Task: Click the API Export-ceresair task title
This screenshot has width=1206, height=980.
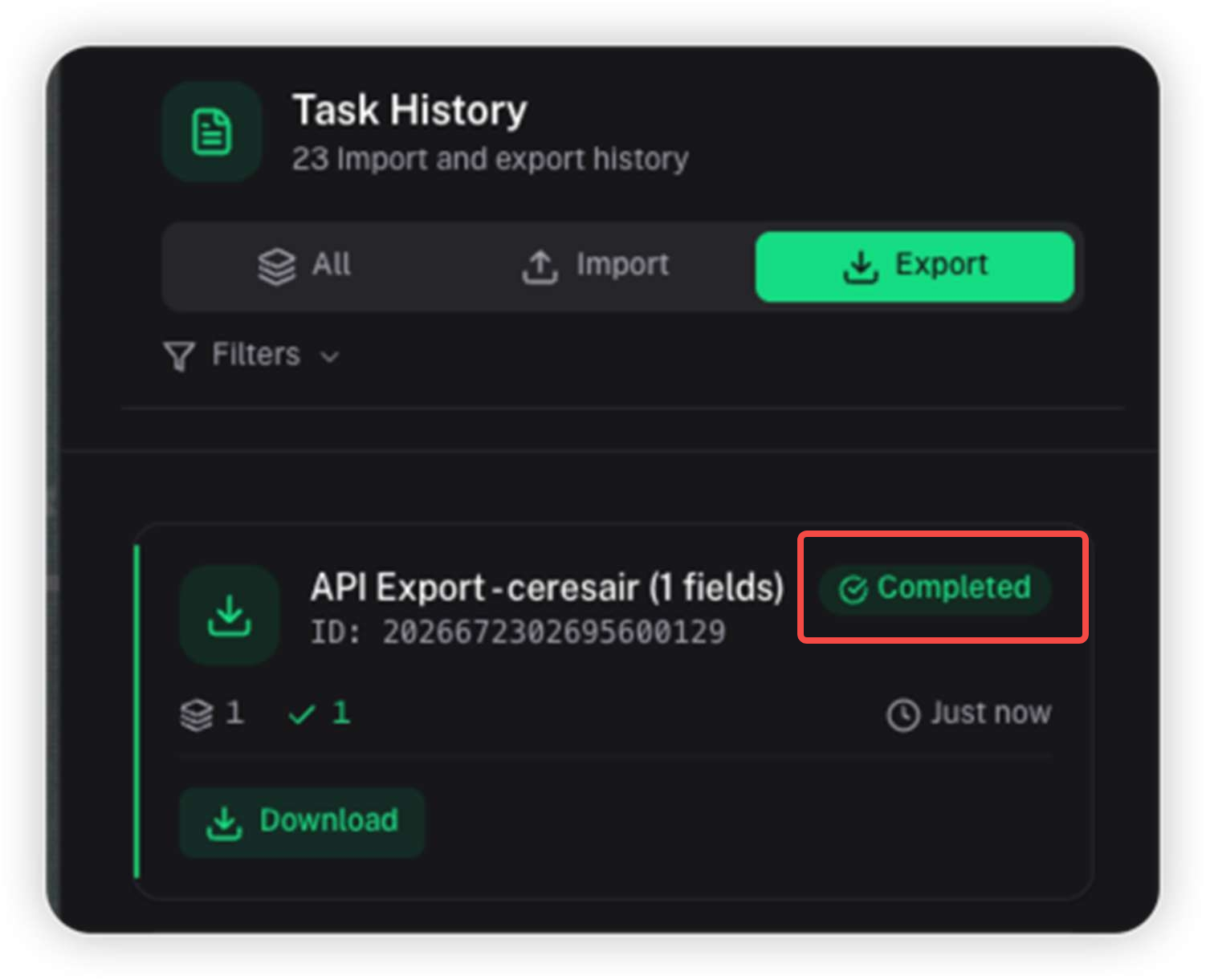Action: point(547,588)
